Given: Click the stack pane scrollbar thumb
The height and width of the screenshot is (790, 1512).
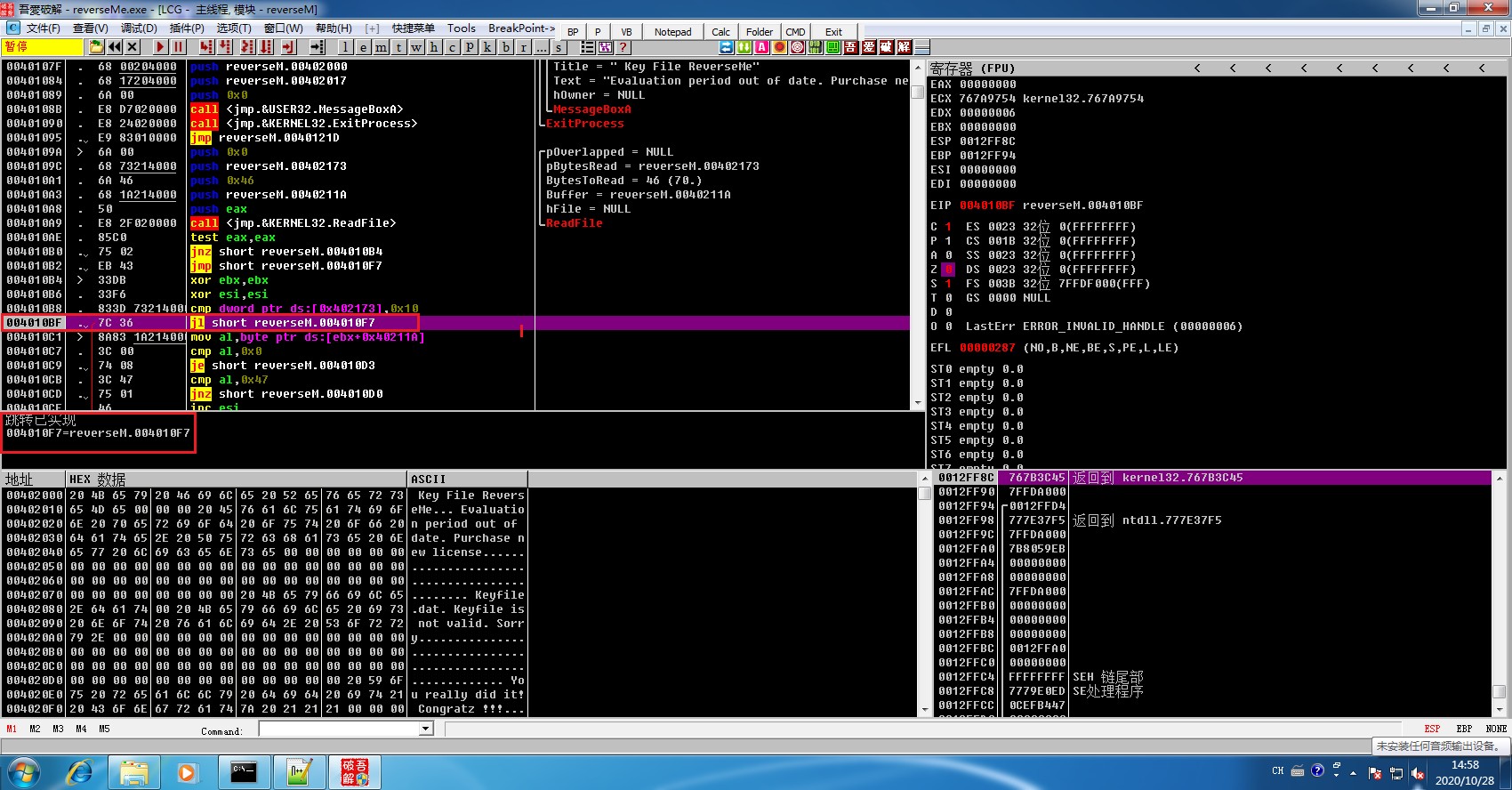Looking at the screenshot, I should (1499, 691).
